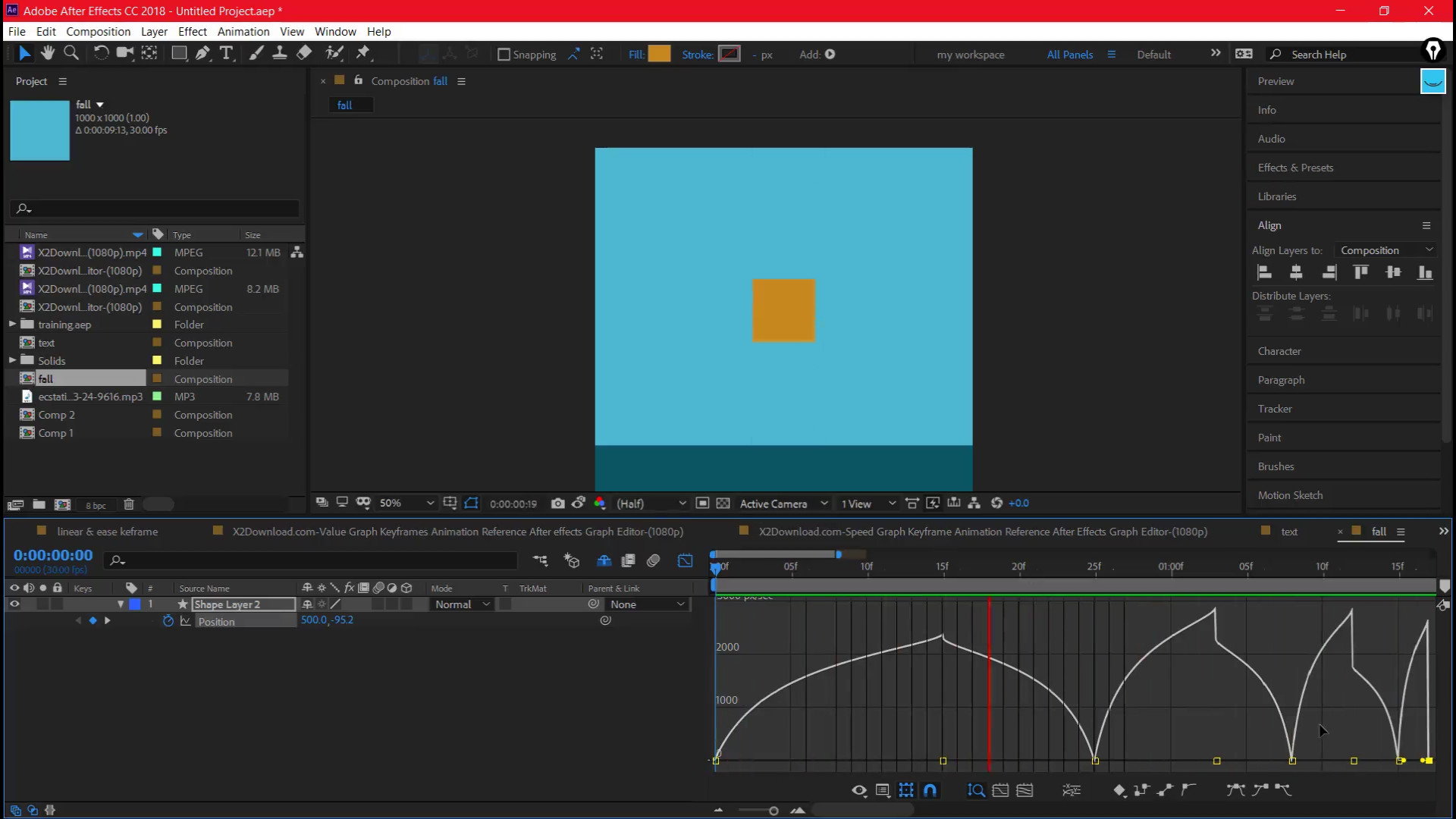Image resolution: width=1456 pixels, height=819 pixels.
Task: Click the orange Fill color swatch
Action: tap(659, 54)
